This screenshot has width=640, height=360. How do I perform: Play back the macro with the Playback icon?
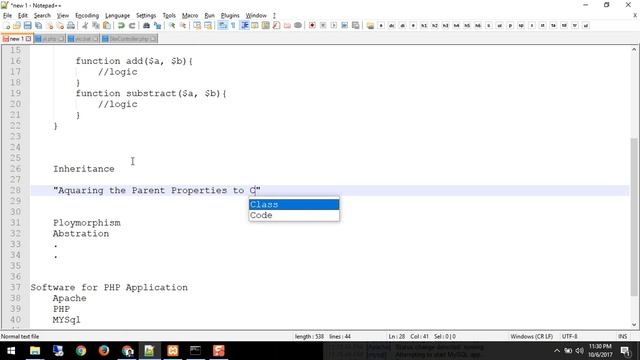[334, 26]
